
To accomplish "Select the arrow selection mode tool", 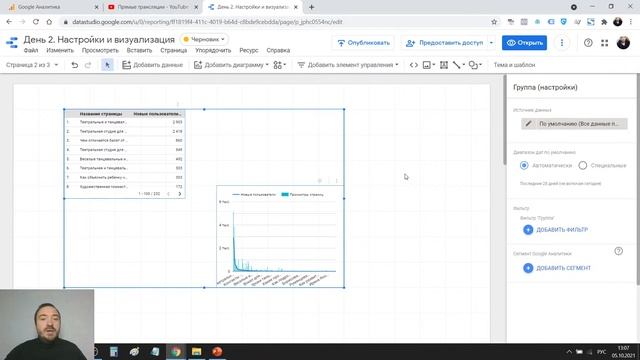I will (x=107, y=65).
